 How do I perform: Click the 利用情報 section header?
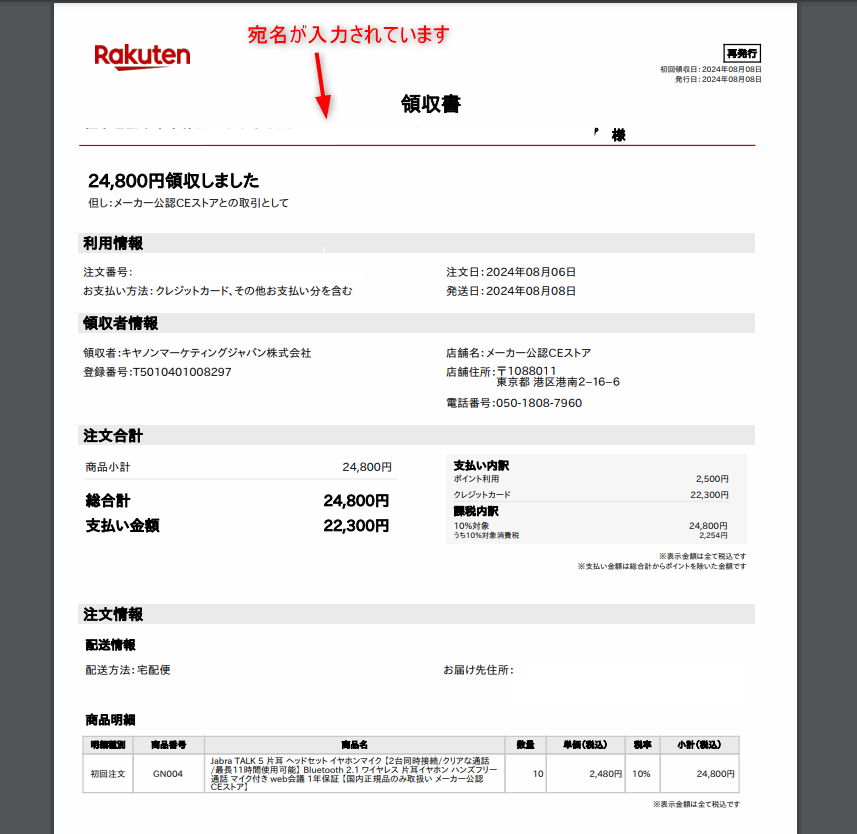click(x=113, y=243)
